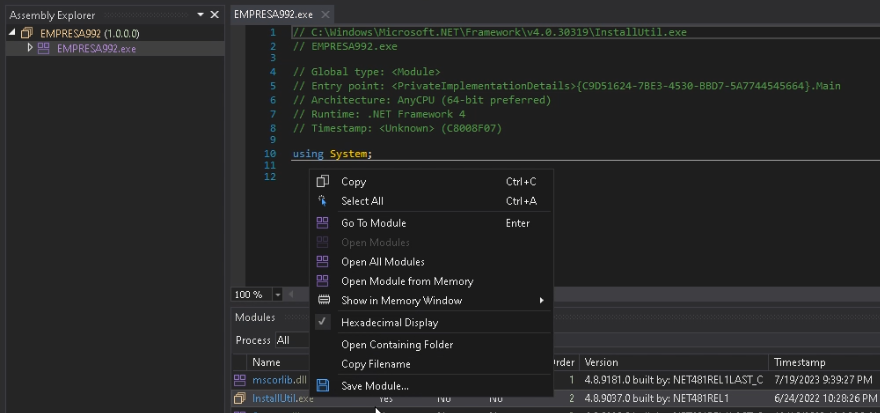Switch to the EMPRESA992.exe document tab

pyautogui.click(x=271, y=14)
